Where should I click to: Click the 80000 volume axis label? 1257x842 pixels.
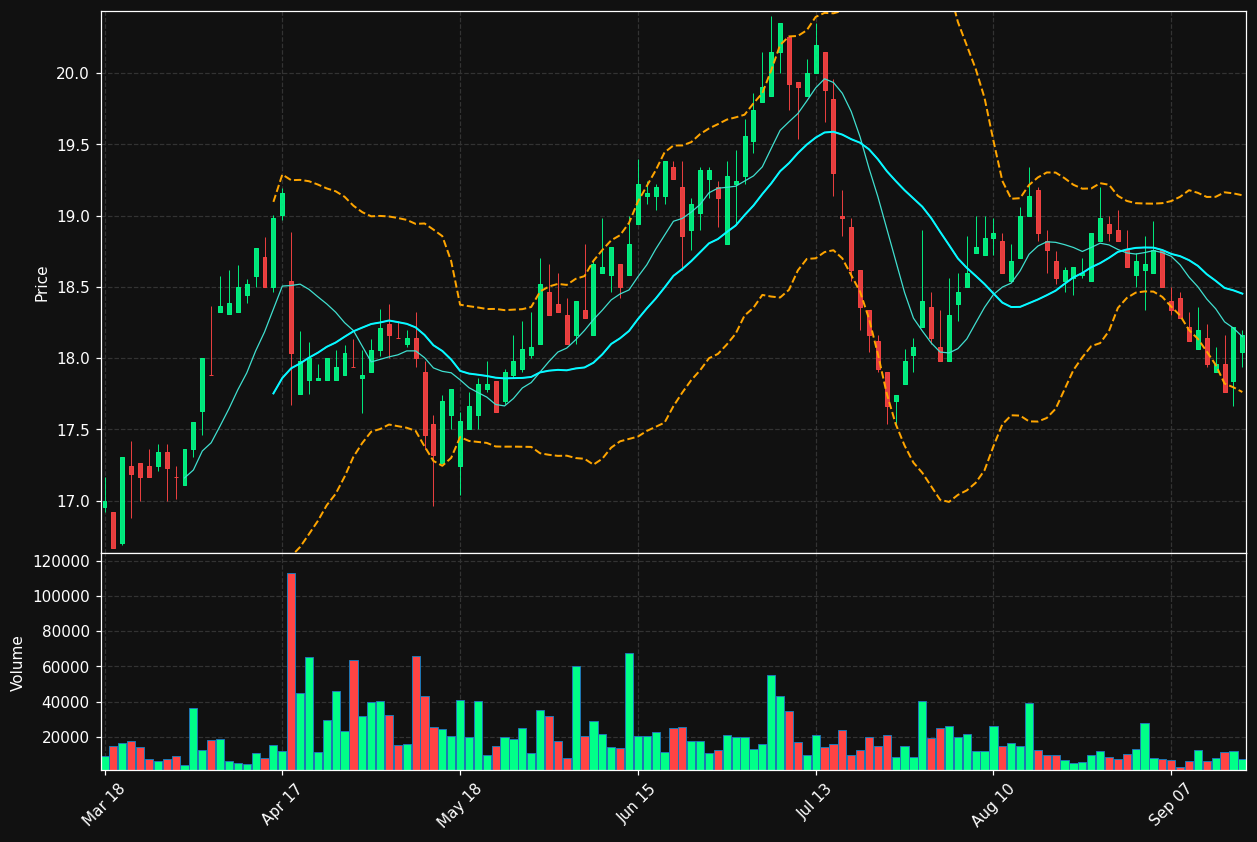pos(65,632)
